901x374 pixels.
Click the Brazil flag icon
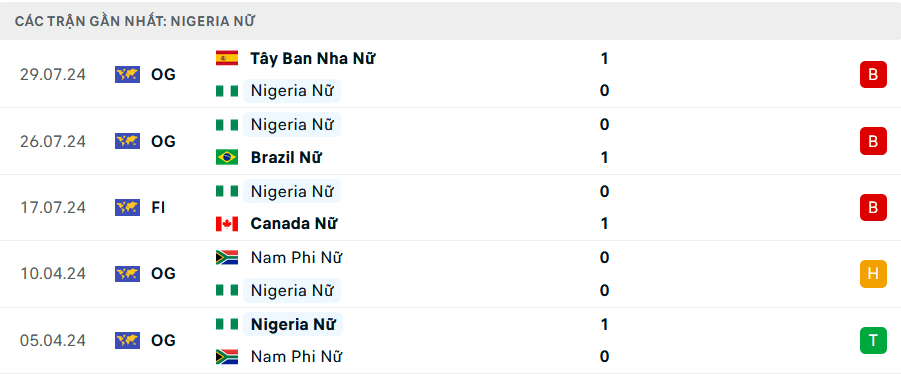pyautogui.click(x=227, y=157)
